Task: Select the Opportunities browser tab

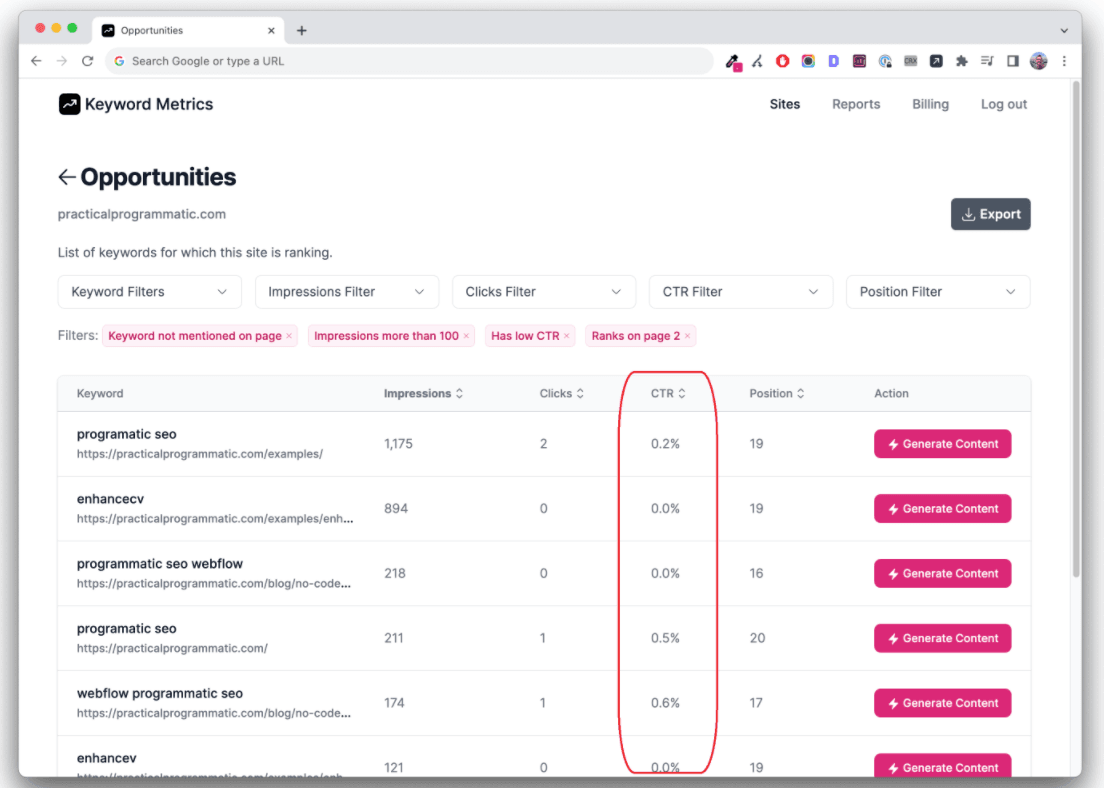Action: tap(189, 30)
